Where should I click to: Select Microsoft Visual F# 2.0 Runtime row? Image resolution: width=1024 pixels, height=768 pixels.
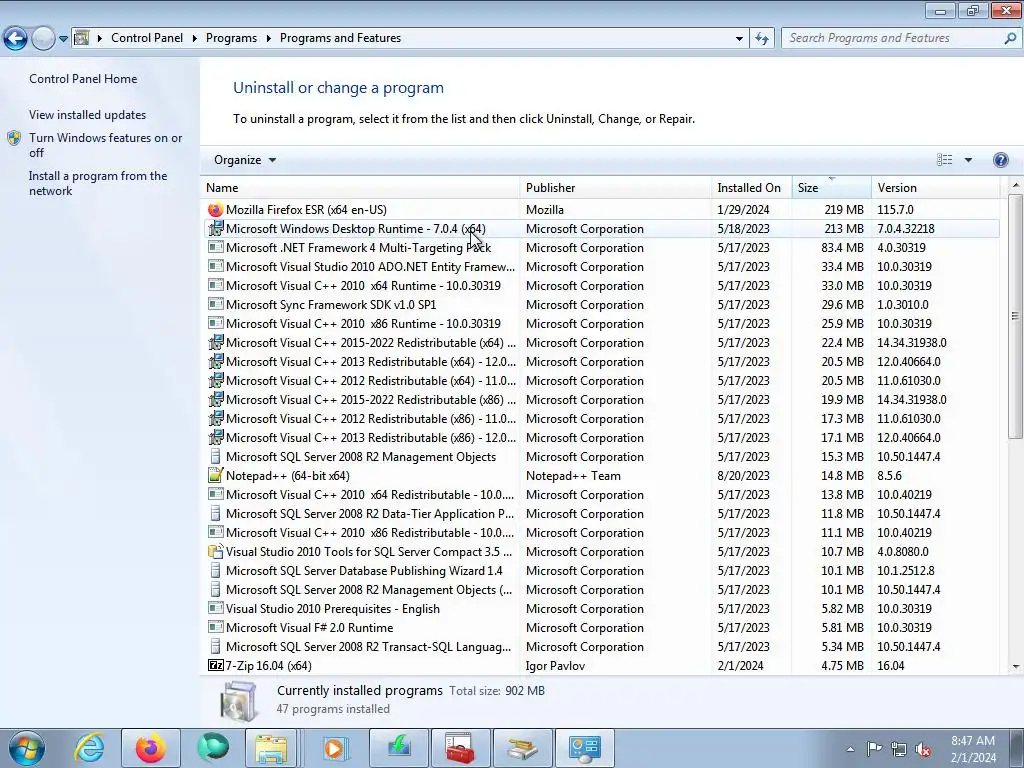click(x=601, y=628)
